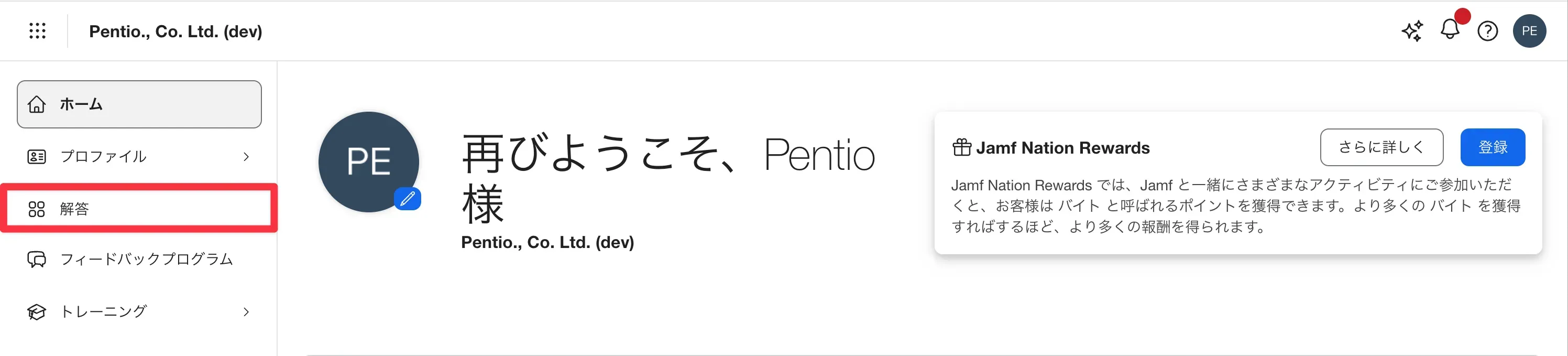Screen dimensions: 1568x356
Task: Open the PE account avatar menu
Action: pos(1529,31)
